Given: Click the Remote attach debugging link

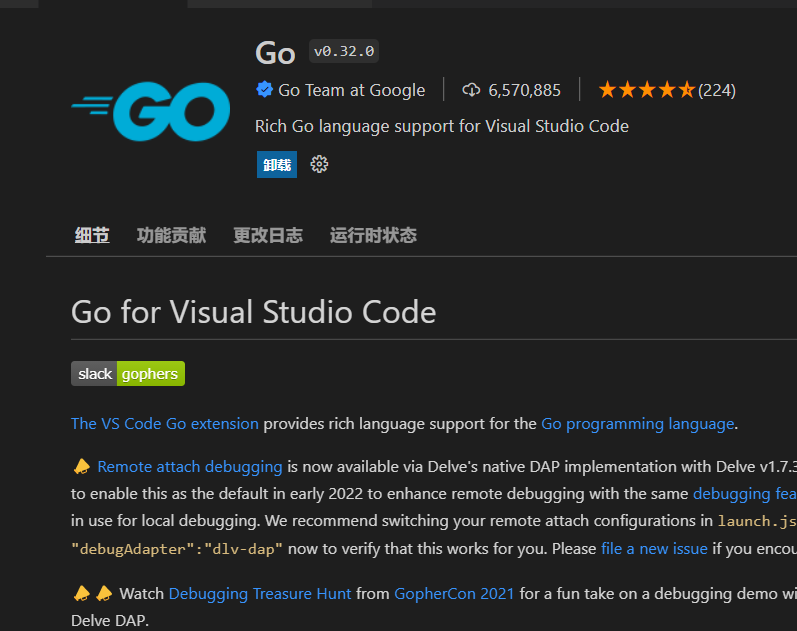Looking at the screenshot, I should (x=190, y=466).
